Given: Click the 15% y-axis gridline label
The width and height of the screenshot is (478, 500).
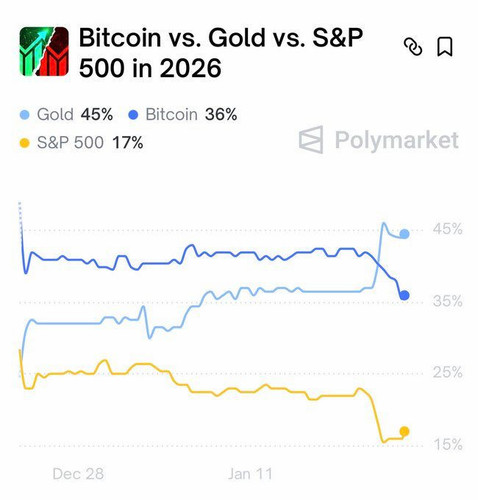Looking at the screenshot, I should 448,444.
